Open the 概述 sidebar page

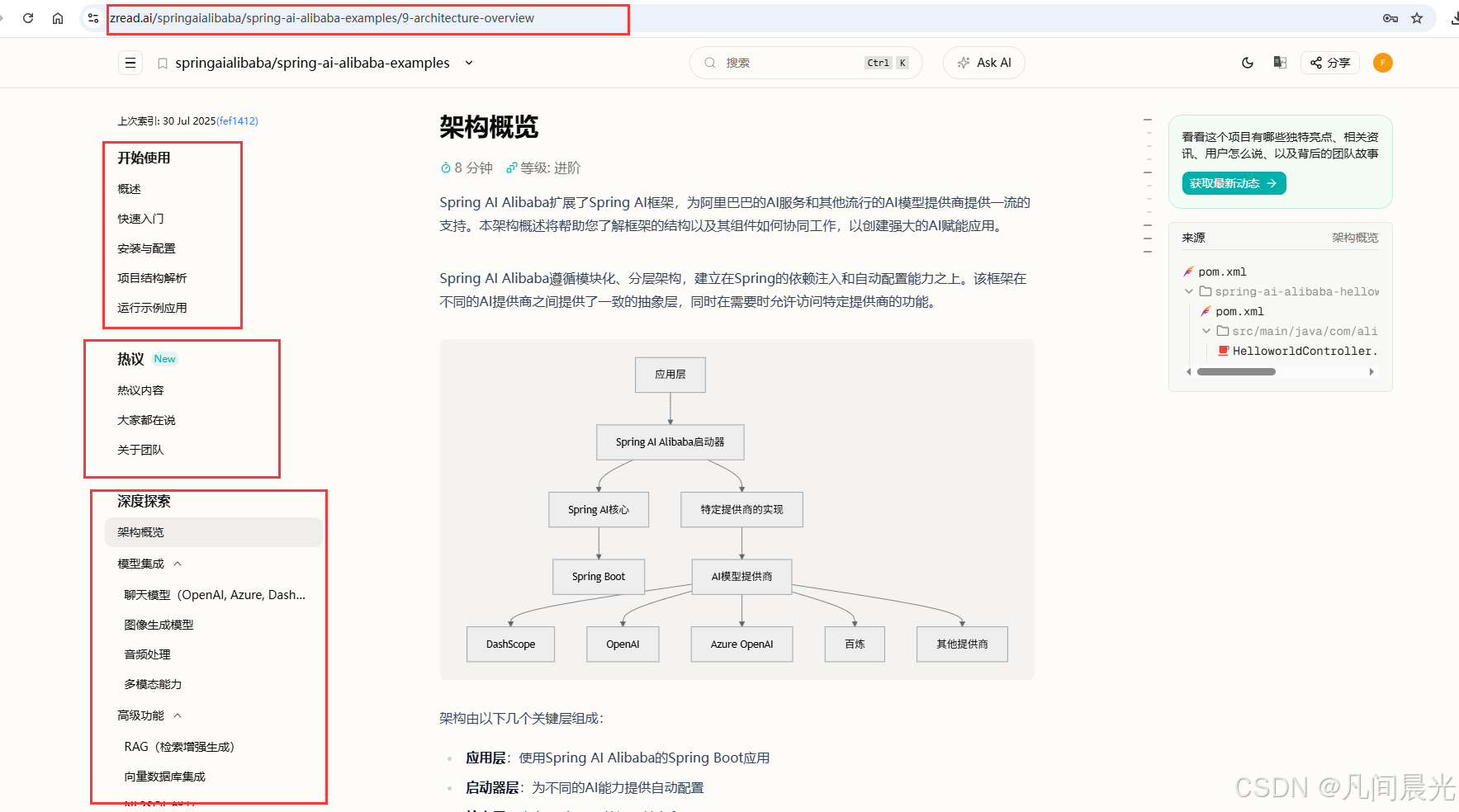pos(130,189)
